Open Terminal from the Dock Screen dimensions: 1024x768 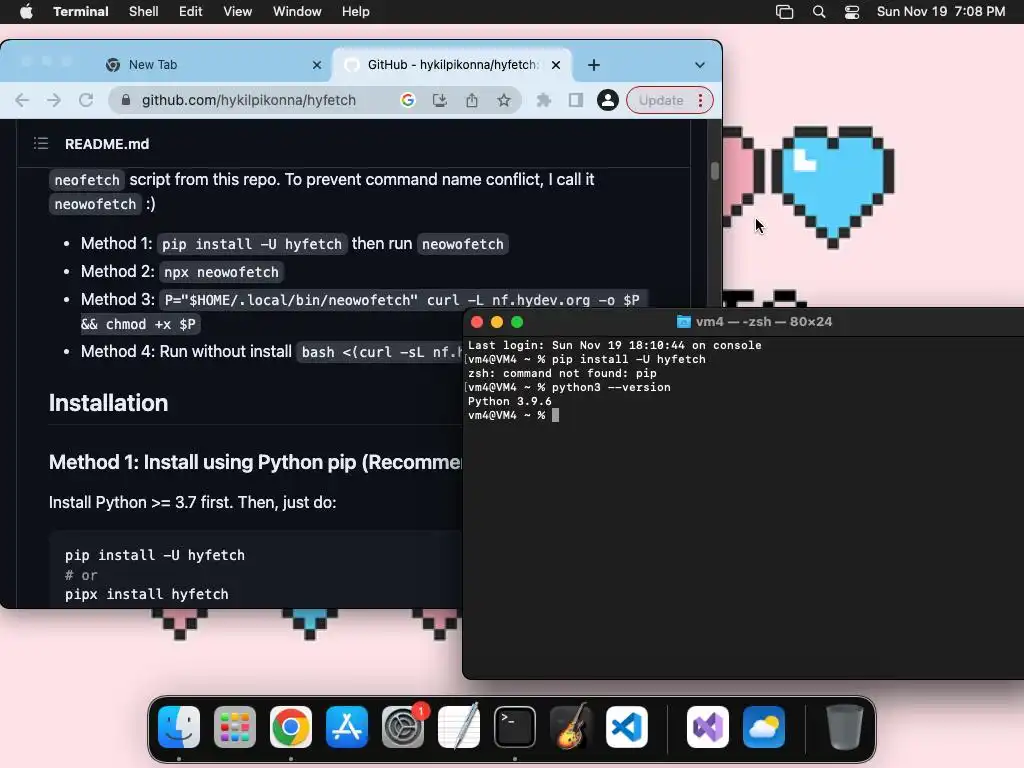[x=515, y=727]
